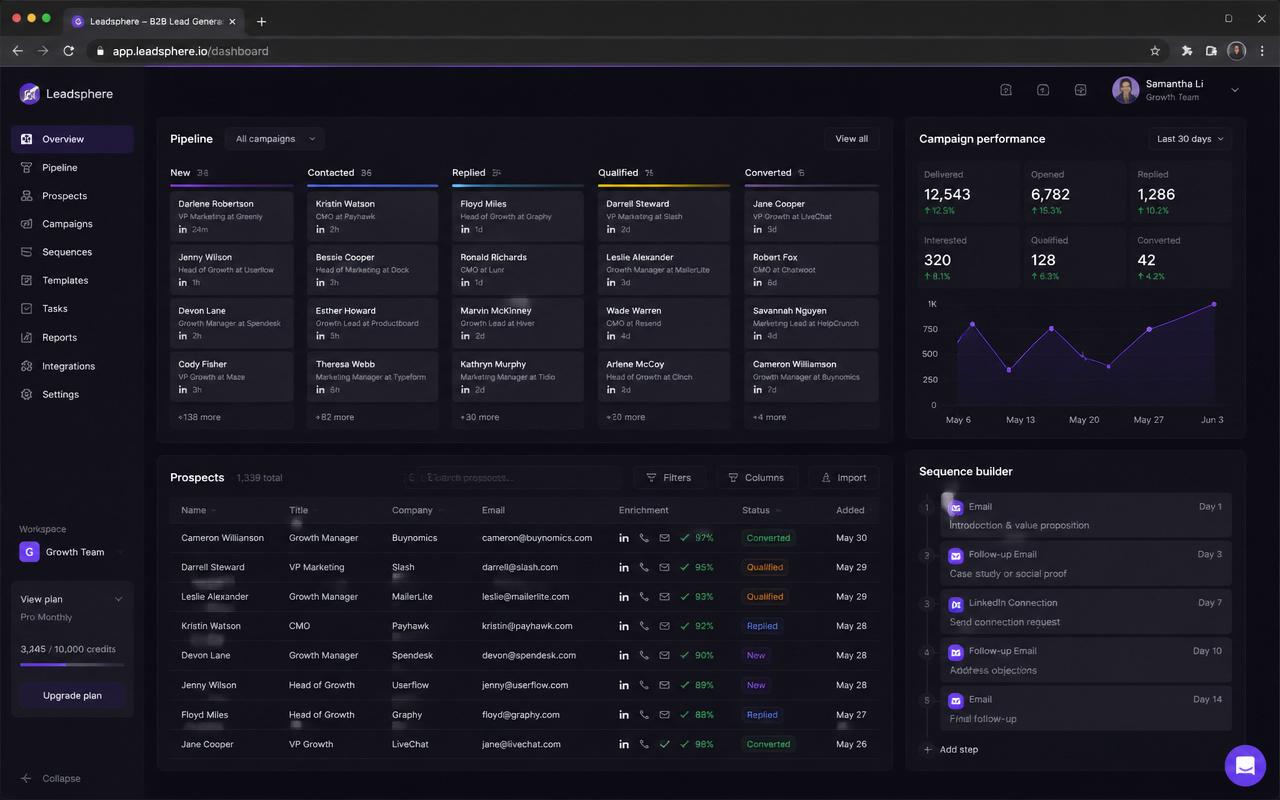Click the Converted 42 stat card

click(1180, 258)
